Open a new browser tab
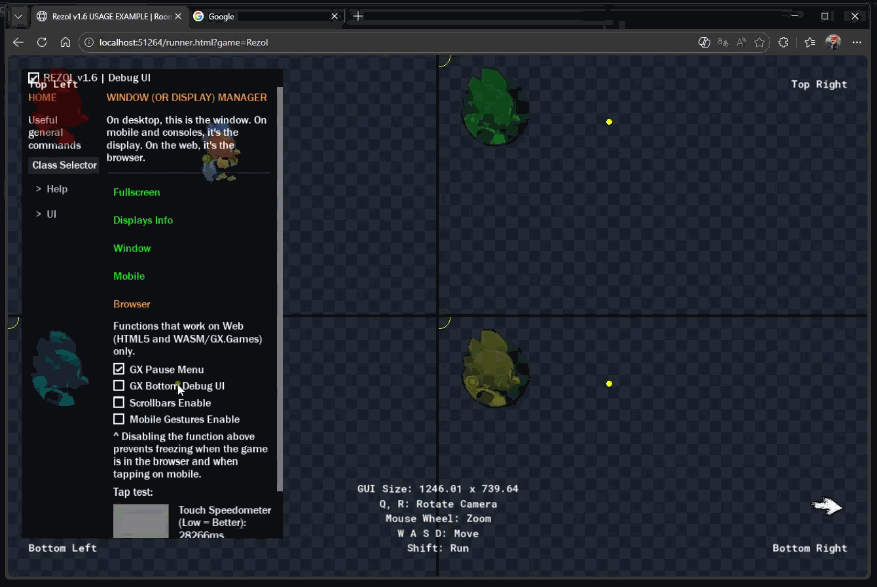 358,16
